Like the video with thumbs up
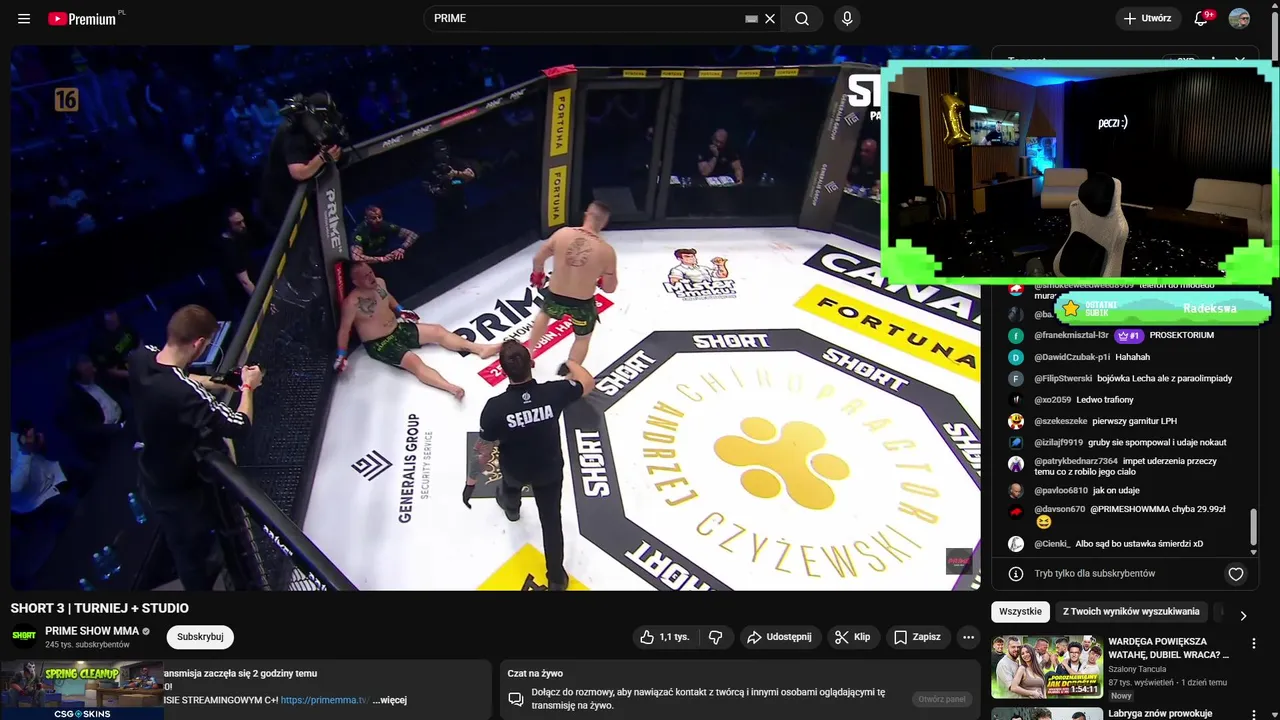The width and height of the screenshot is (1280, 720). 665,637
